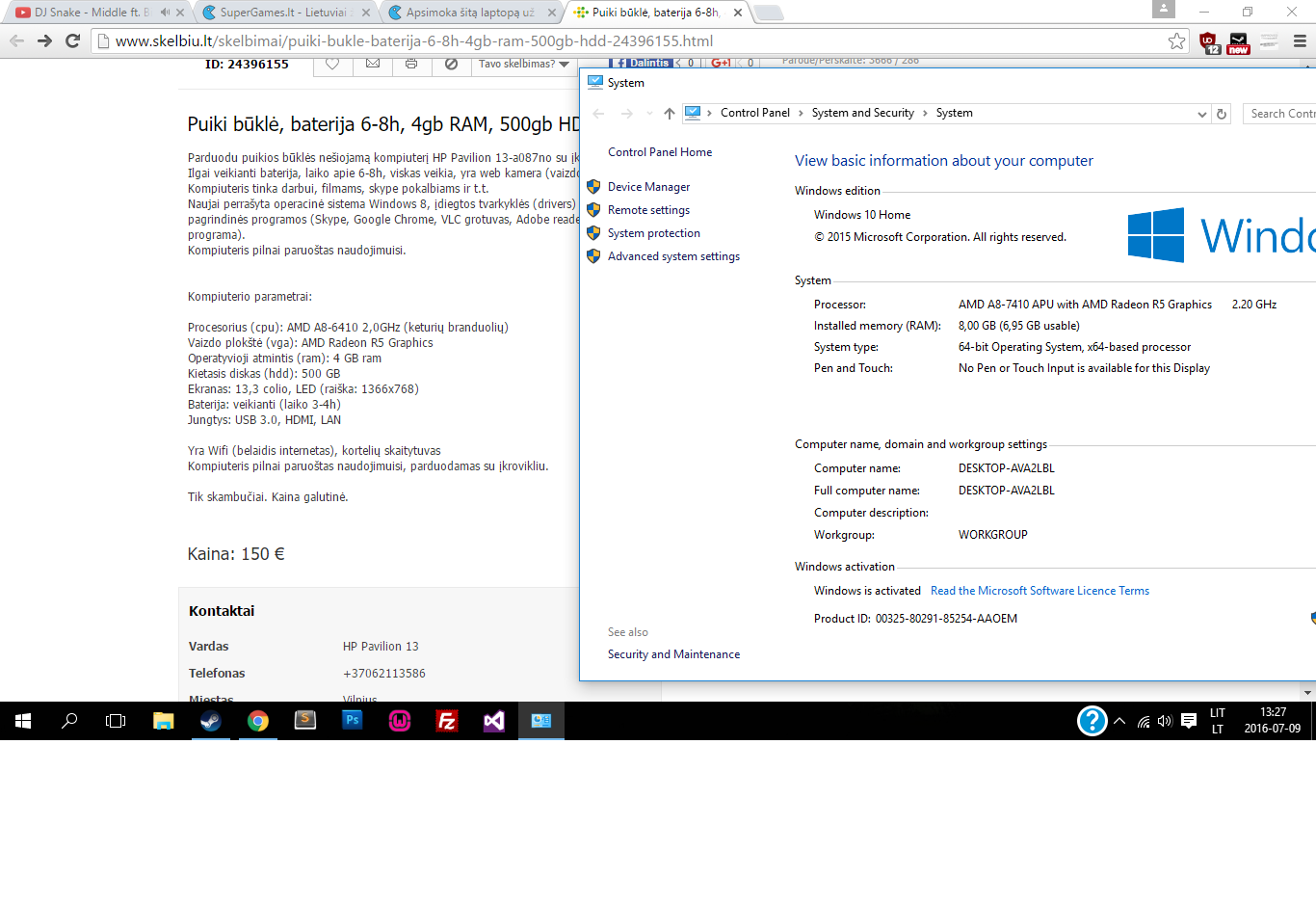Open WampServer pink W icon on taskbar
The height and width of the screenshot is (904, 1316).
[x=399, y=721]
